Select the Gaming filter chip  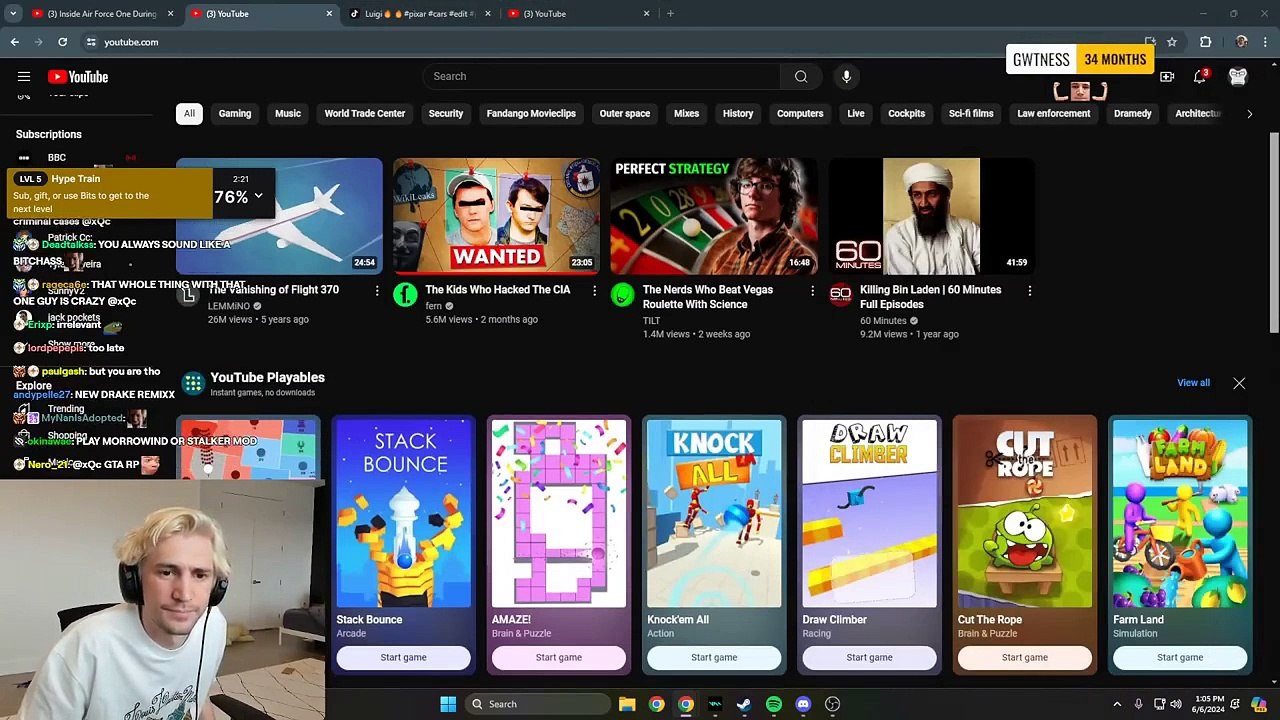[x=235, y=114]
